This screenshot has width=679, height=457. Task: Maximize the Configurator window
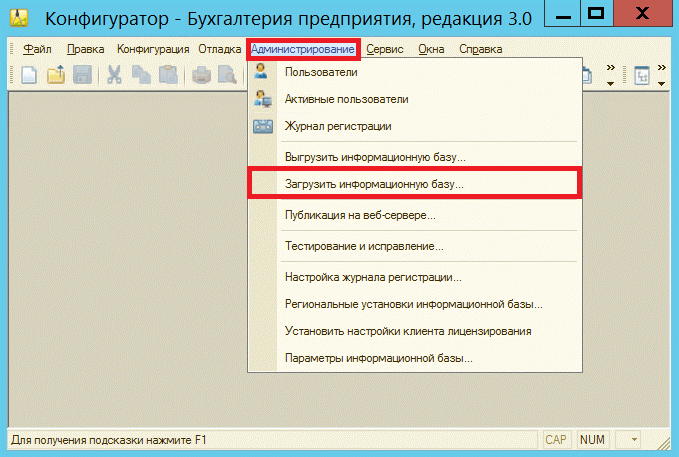coord(596,14)
